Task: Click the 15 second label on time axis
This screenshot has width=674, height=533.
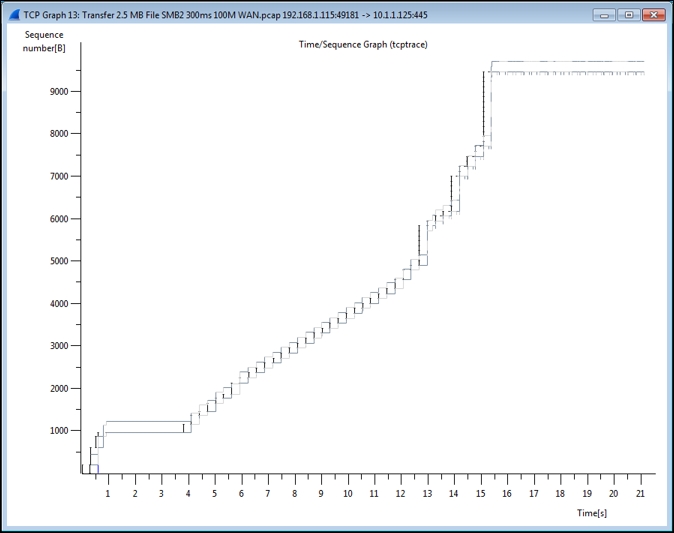Action: (x=481, y=493)
